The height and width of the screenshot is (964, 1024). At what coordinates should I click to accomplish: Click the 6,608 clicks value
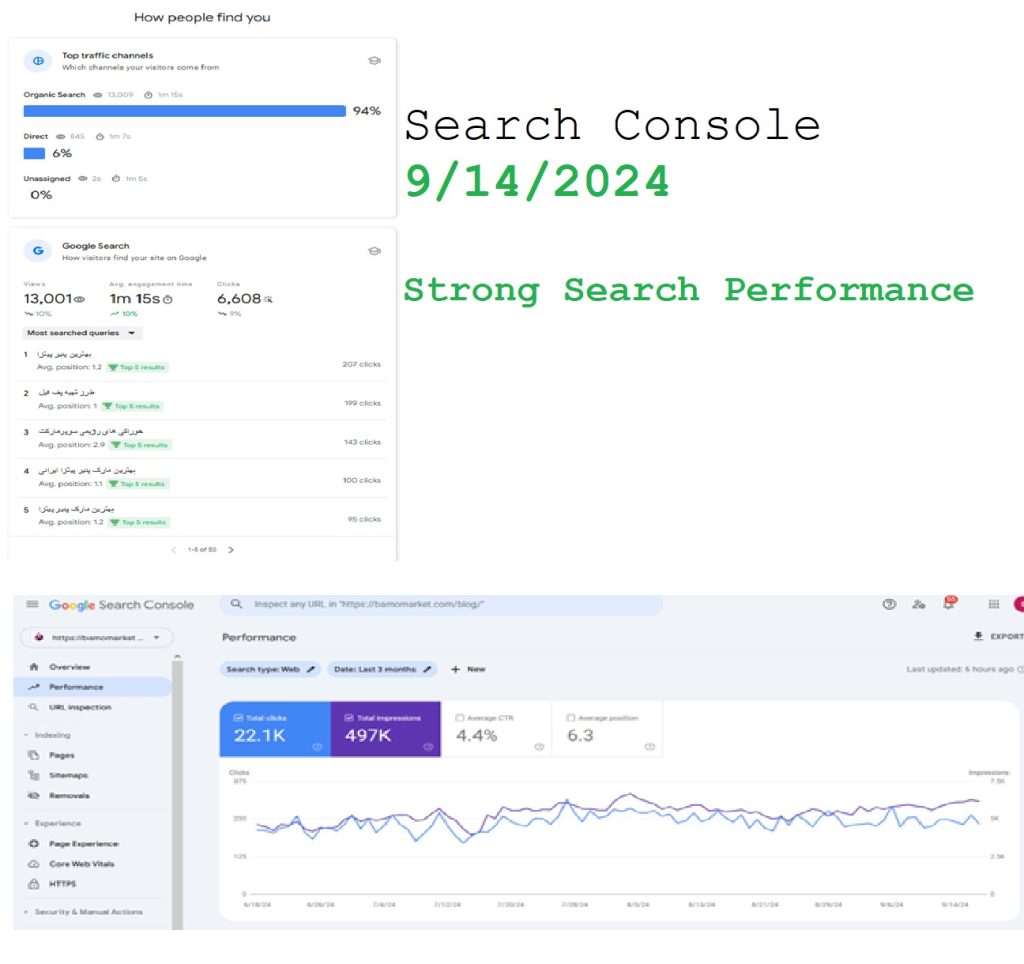pyautogui.click(x=239, y=298)
